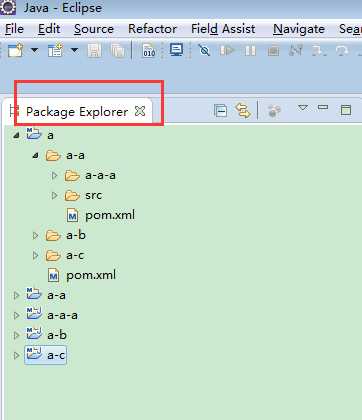Viewport: 362px width, 420px height.
Task: Open the Refactor menu
Action: click(152, 29)
